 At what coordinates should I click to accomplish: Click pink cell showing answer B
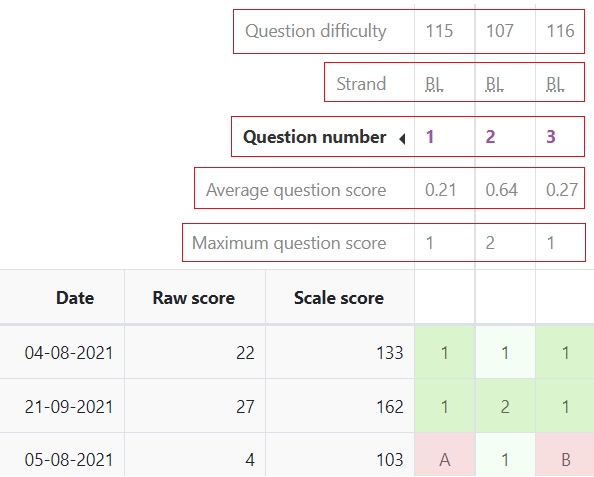pos(565,455)
